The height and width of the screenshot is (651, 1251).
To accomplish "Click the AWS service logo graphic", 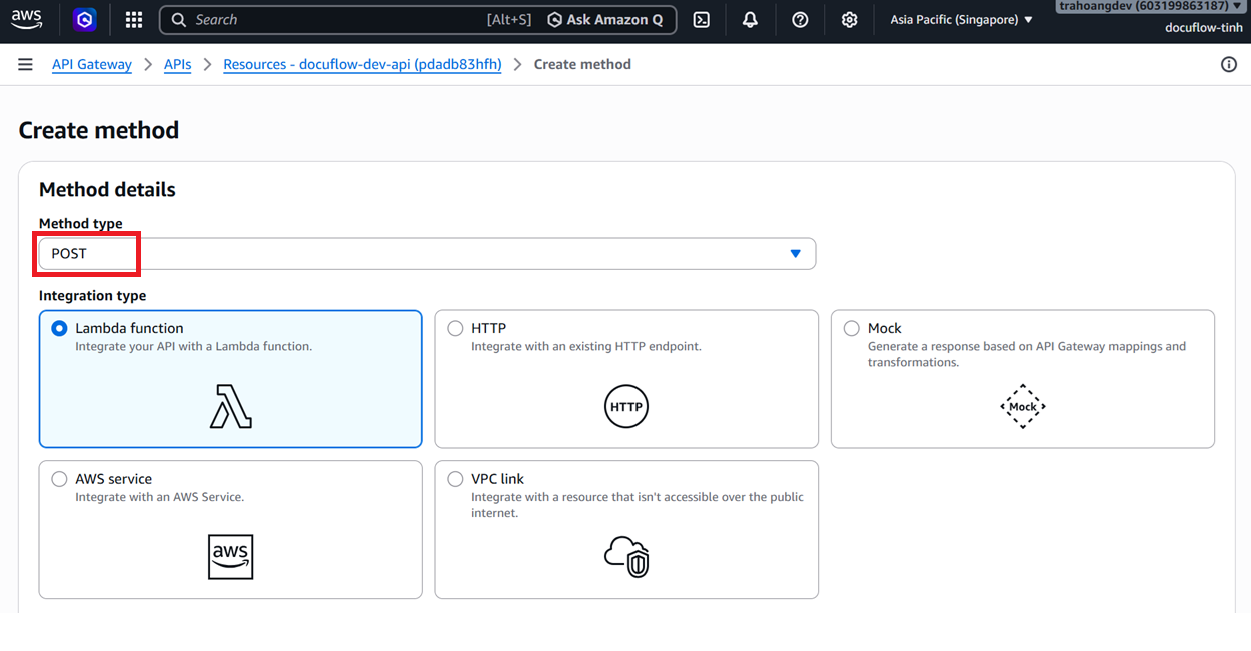I will coord(230,557).
